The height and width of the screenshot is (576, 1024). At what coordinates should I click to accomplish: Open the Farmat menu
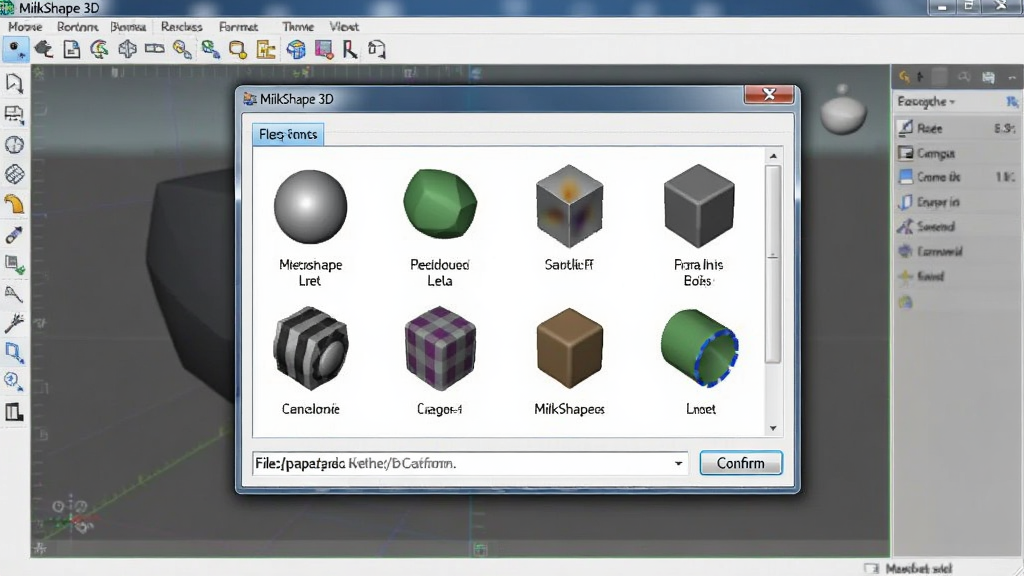(238, 27)
